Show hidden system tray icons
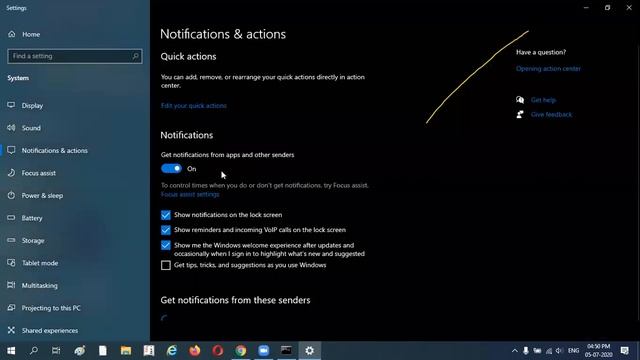640x360 pixels. [515, 351]
